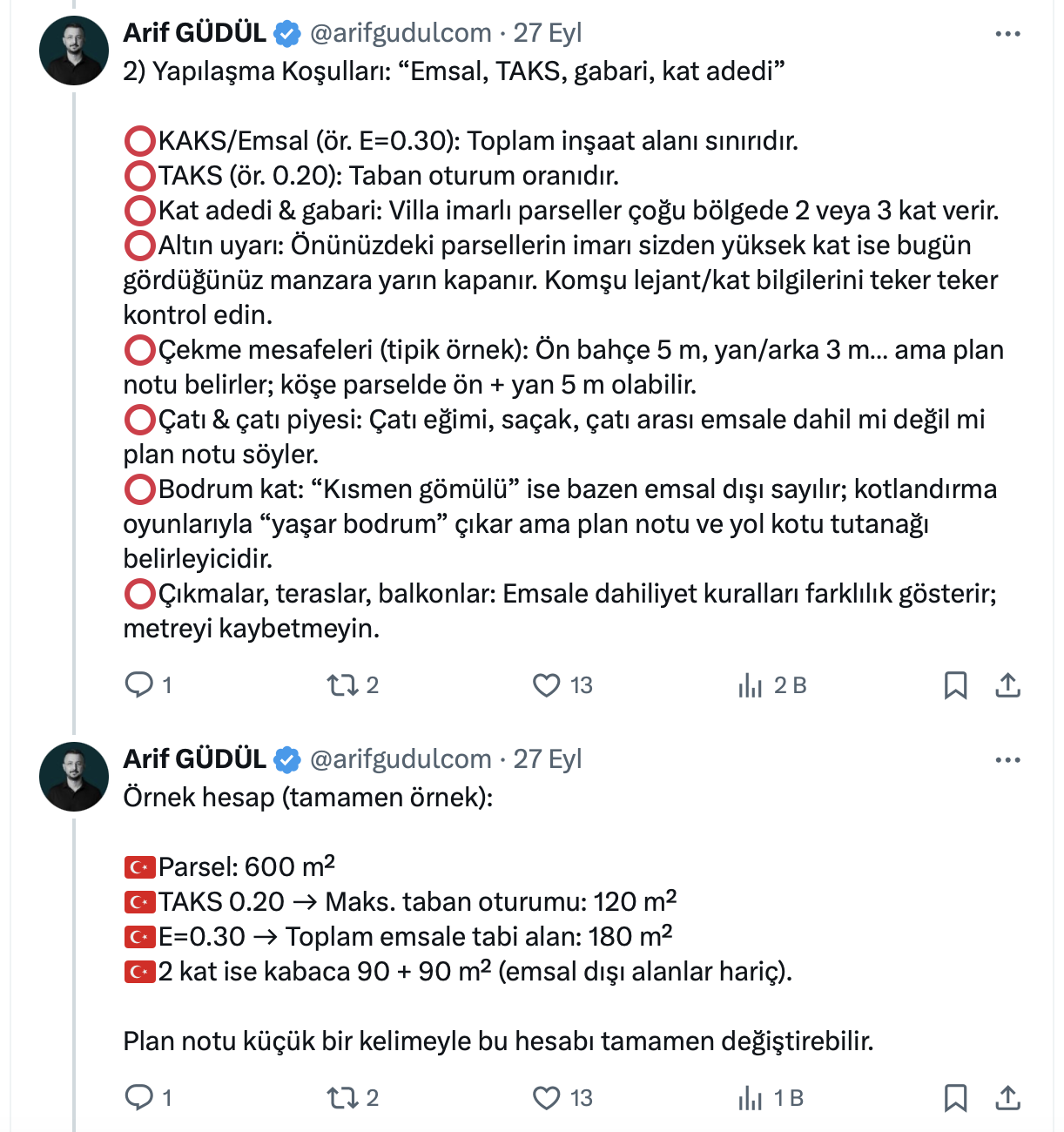
Task: Bookmark the Yapılaşma Koşulları tweet
Action: point(955,685)
